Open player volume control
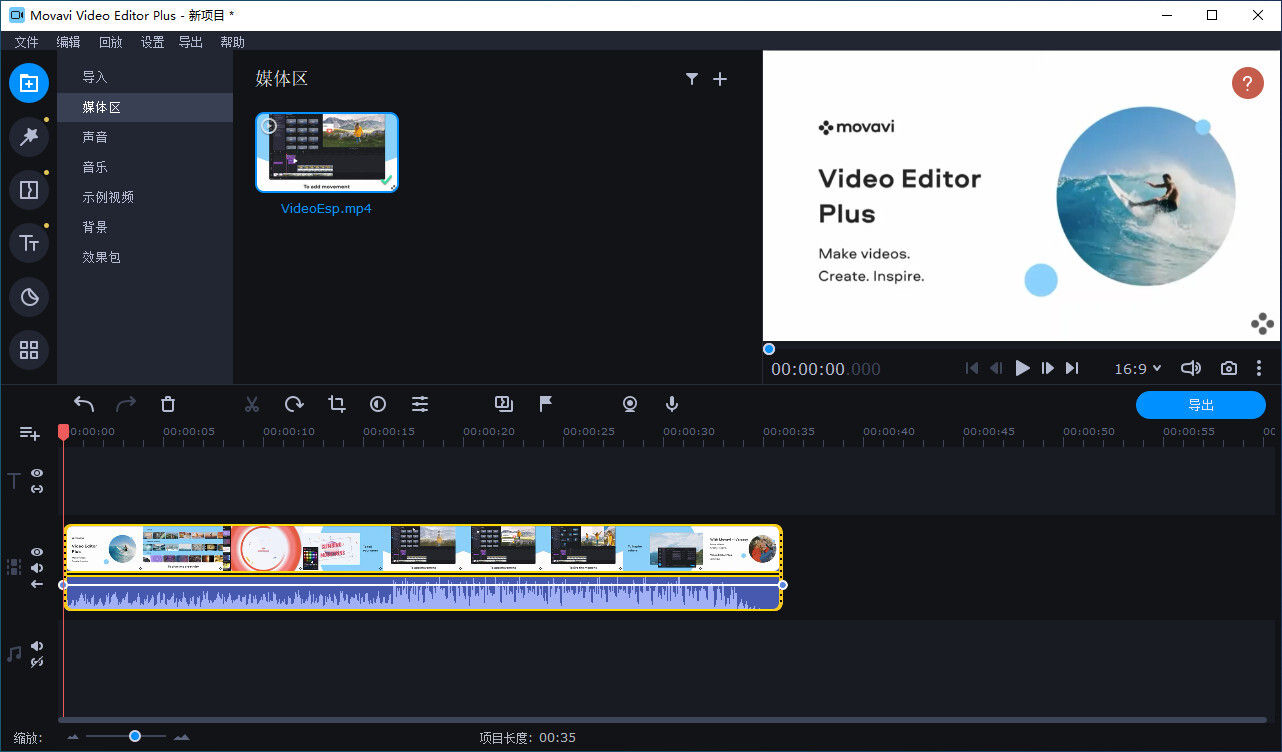Screen dimensions: 1282x752 pyautogui.click(x=1190, y=368)
